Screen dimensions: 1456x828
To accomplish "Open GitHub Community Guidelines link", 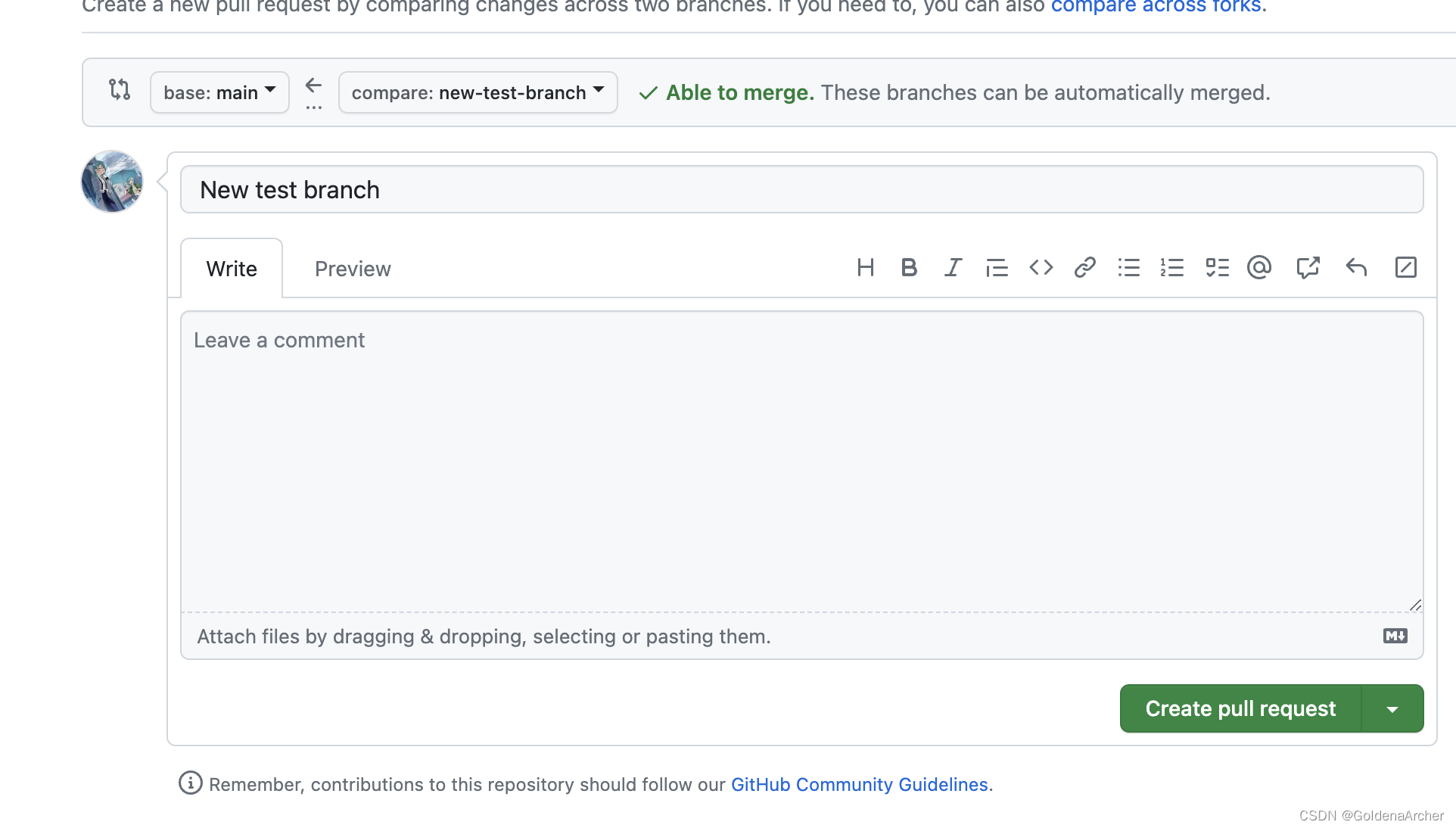I will click(860, 785).
